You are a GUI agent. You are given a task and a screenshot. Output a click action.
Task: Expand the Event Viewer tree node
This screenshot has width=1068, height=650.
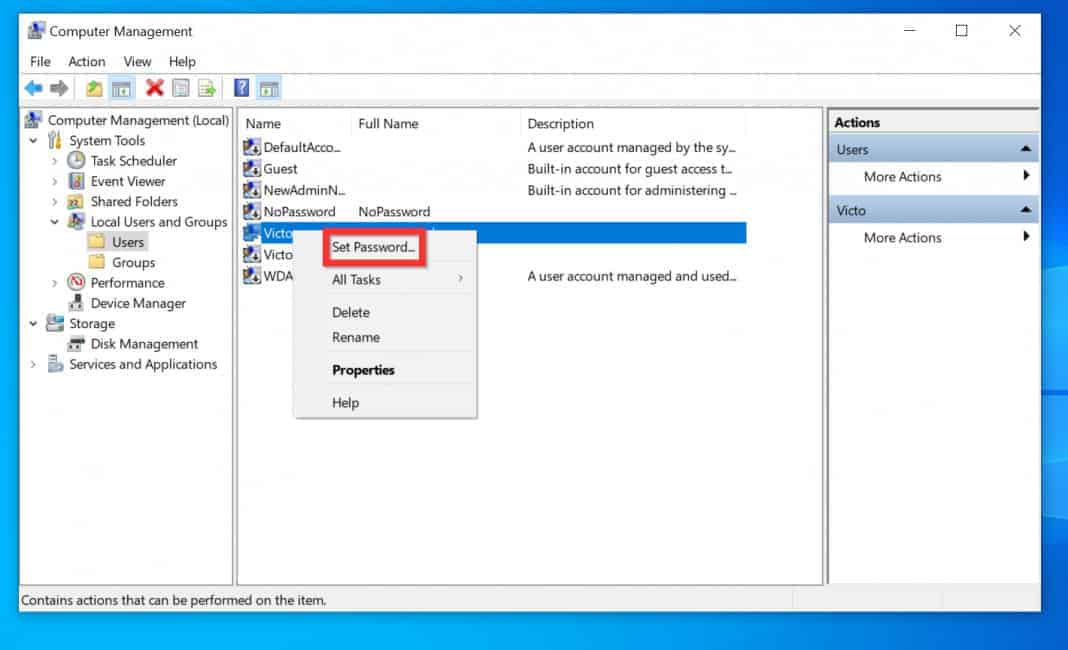coord(57,181)
